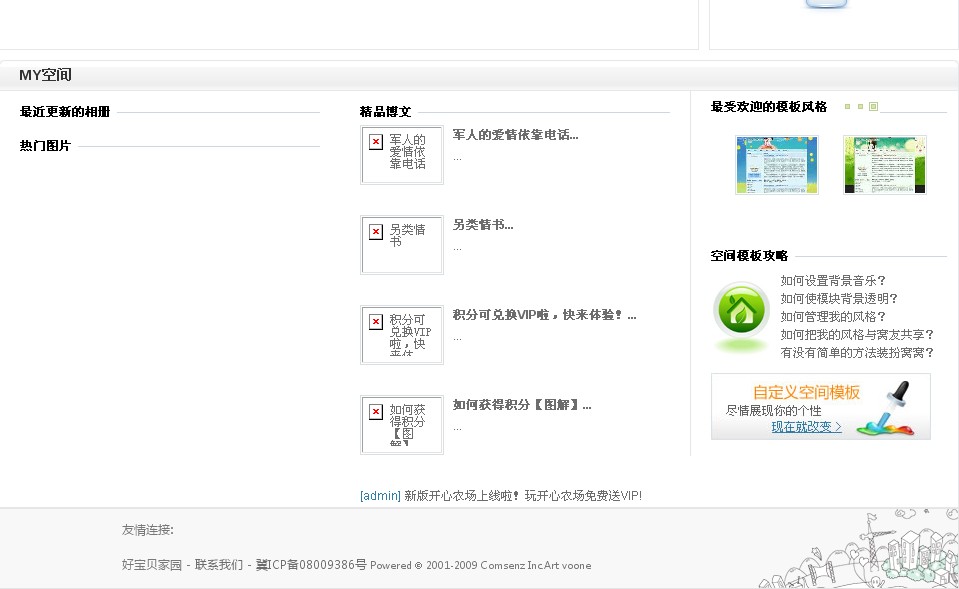The image size is (959, 589).
Task: Click 最受欢迎的模板风格 heading
Action: click(x=769, y=107)
